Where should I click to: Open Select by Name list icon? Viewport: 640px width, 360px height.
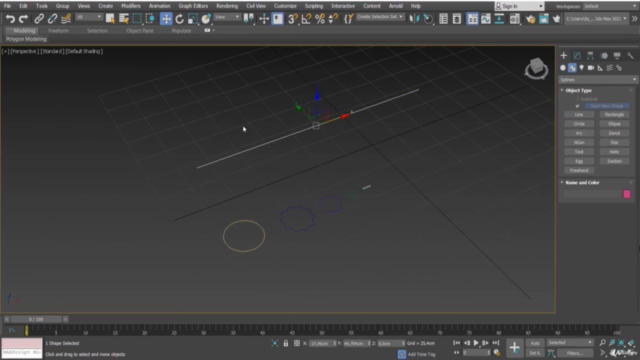124,19
